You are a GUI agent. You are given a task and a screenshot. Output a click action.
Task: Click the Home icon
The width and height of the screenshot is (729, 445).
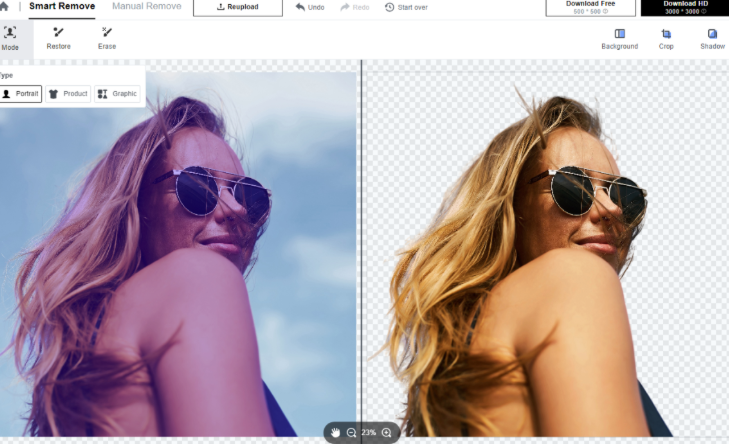4,7
